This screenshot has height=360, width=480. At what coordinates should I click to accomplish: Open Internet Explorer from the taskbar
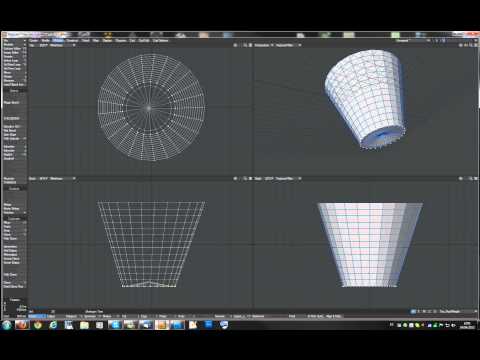pos(53,325)
